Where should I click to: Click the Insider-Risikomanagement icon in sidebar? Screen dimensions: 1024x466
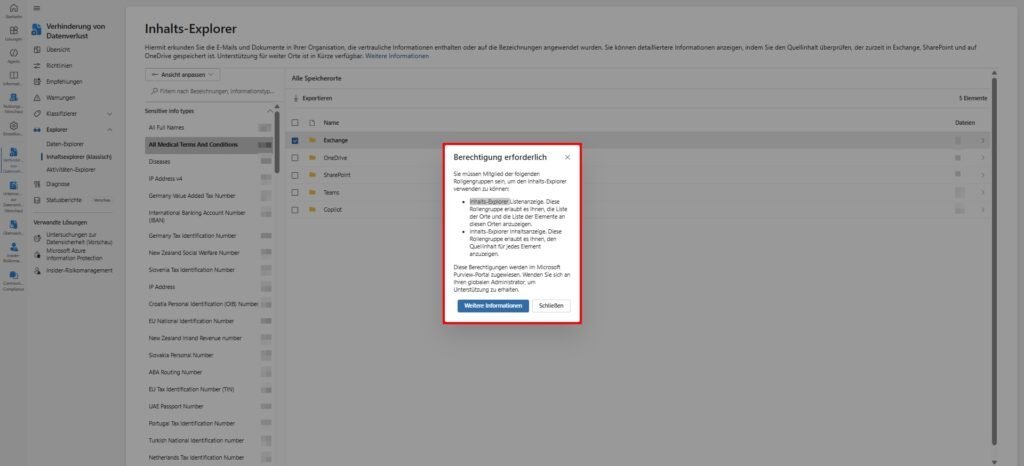[x=38, y=269]
